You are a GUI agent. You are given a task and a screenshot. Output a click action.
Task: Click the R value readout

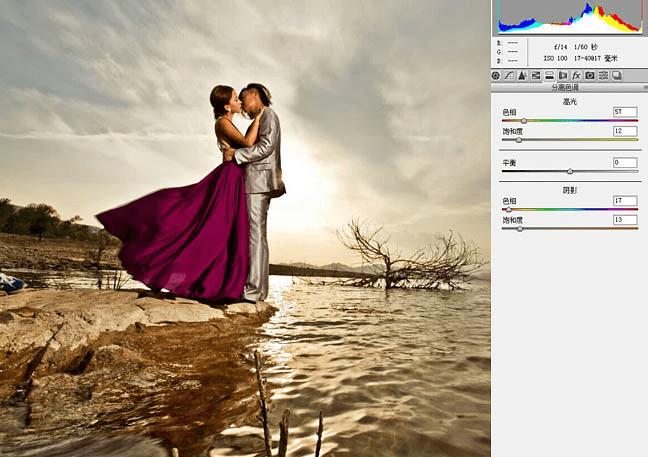[507, 43]
